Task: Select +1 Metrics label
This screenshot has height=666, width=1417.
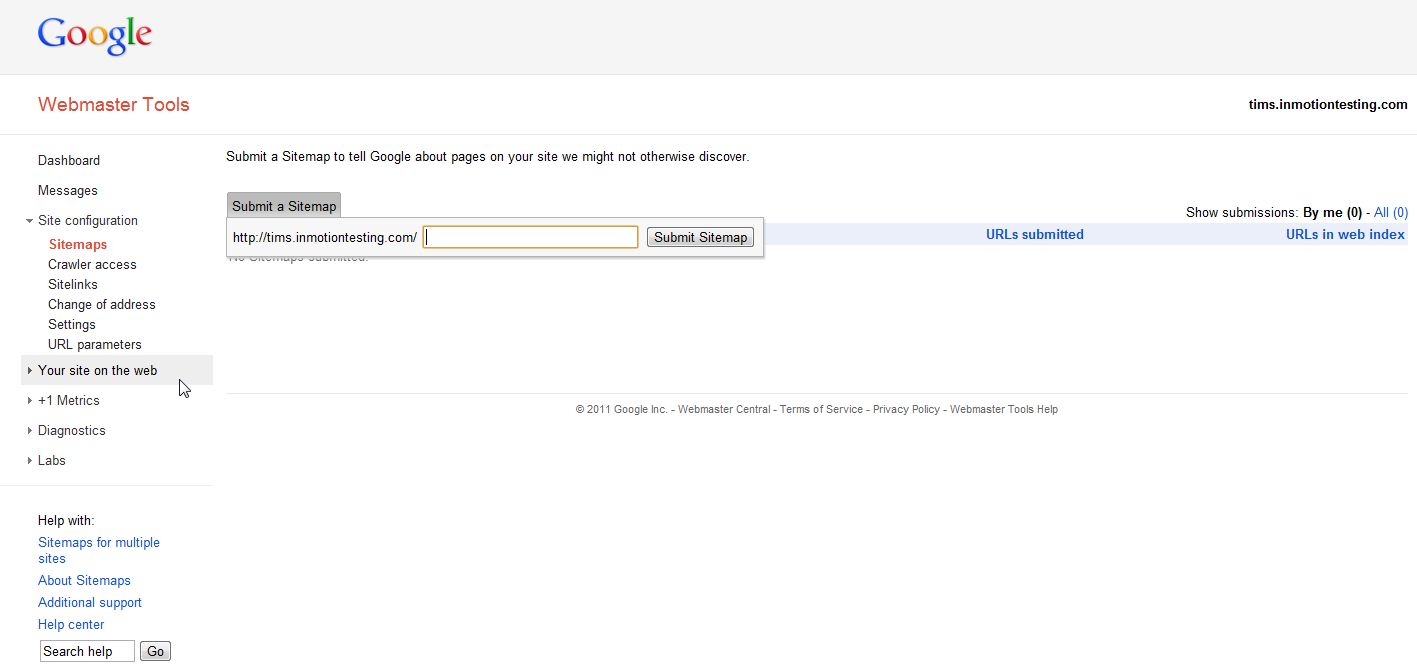Action: (69, 401)
